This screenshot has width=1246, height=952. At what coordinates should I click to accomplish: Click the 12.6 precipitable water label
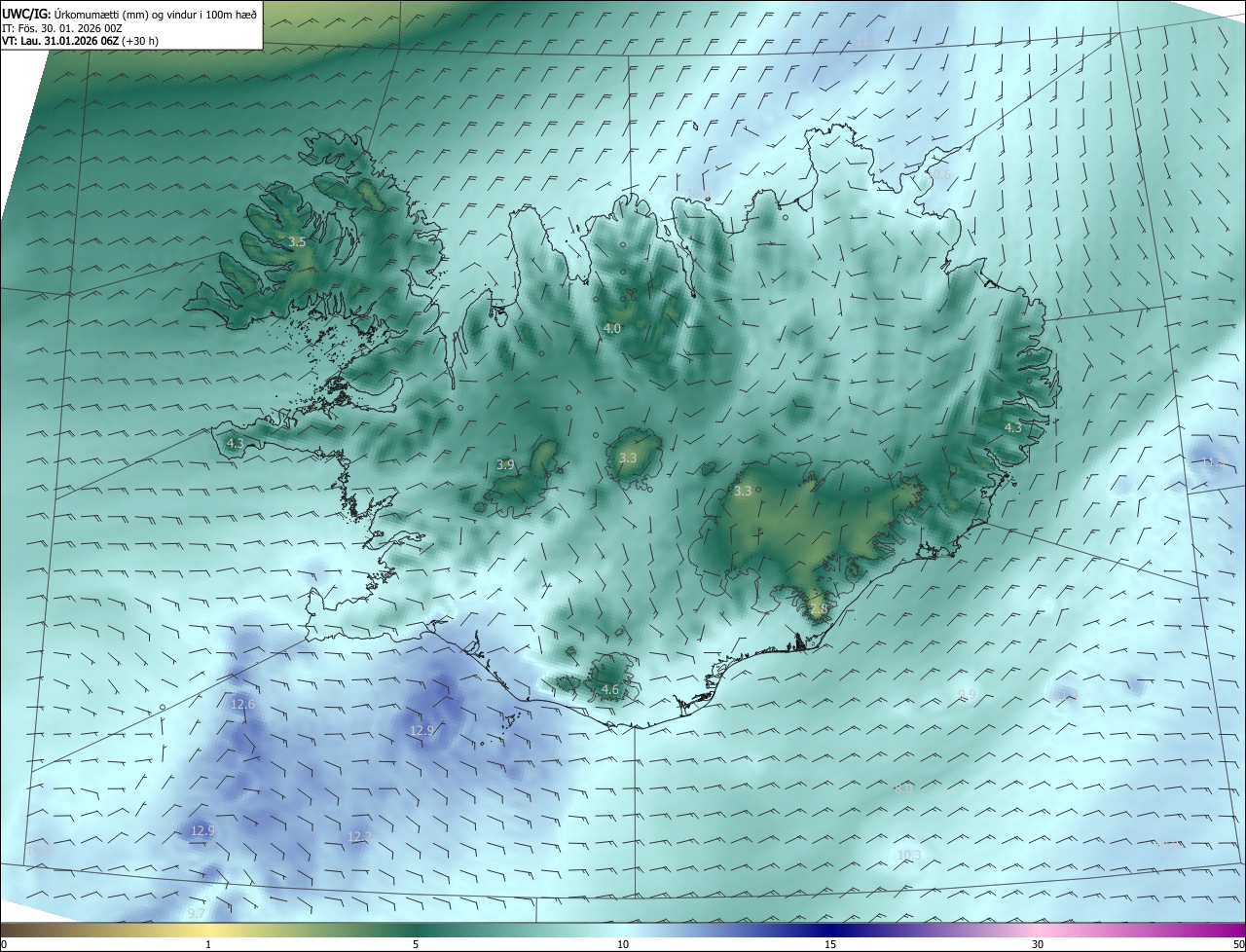242,704
